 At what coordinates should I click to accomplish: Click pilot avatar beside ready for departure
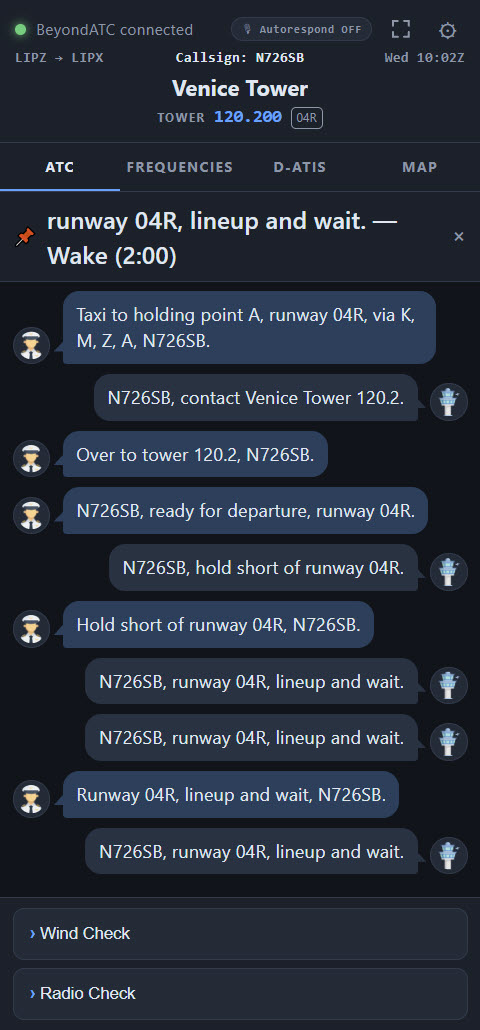tap(32, 516)
